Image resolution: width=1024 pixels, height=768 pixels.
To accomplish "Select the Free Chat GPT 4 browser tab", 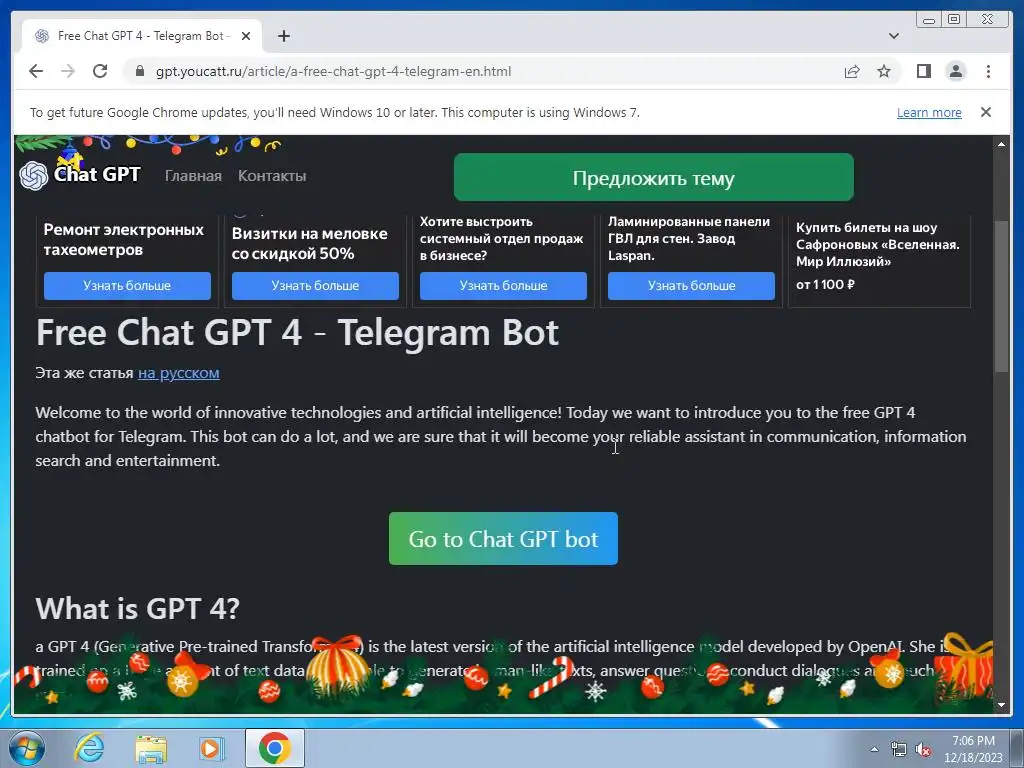I will pos(142,36).
